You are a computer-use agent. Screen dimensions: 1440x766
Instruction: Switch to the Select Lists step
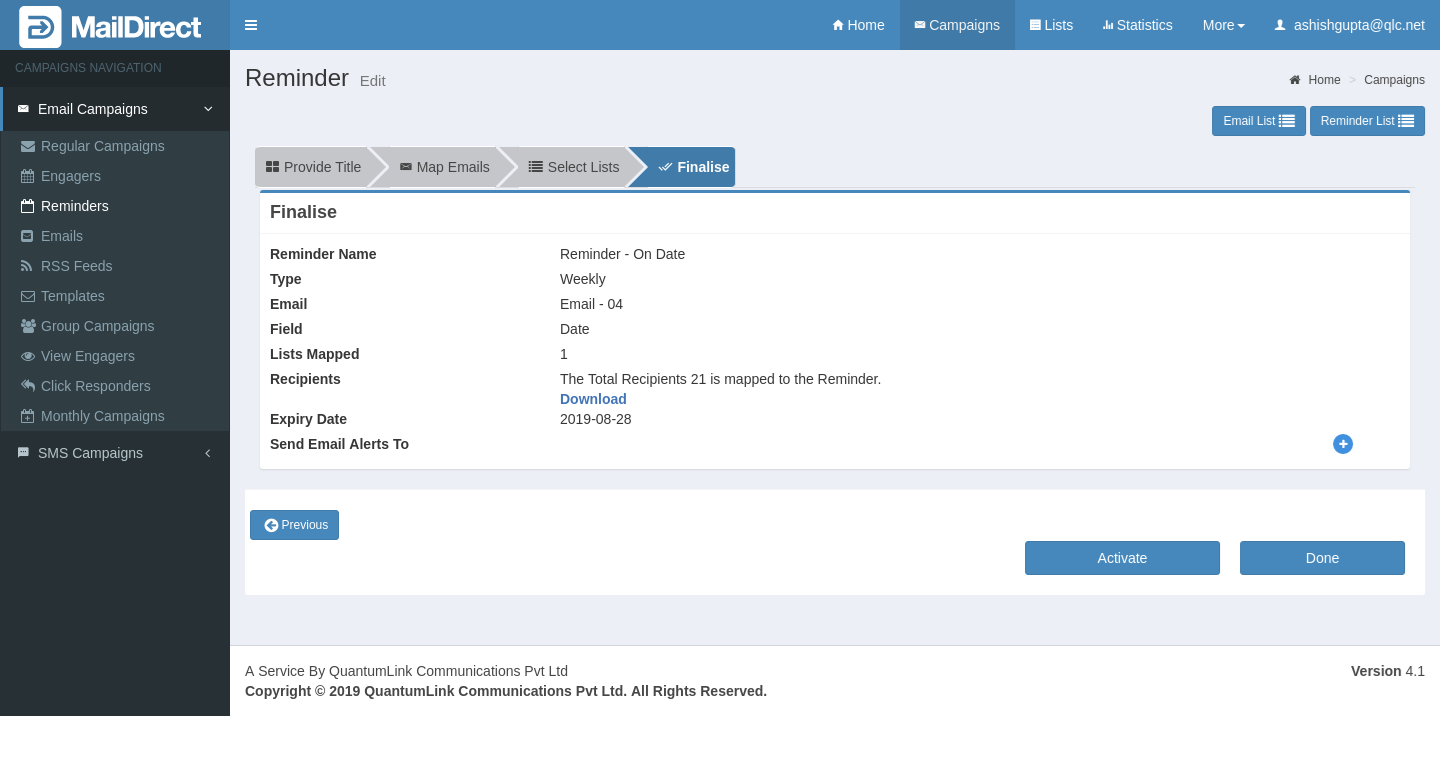(x=573, y=167)
